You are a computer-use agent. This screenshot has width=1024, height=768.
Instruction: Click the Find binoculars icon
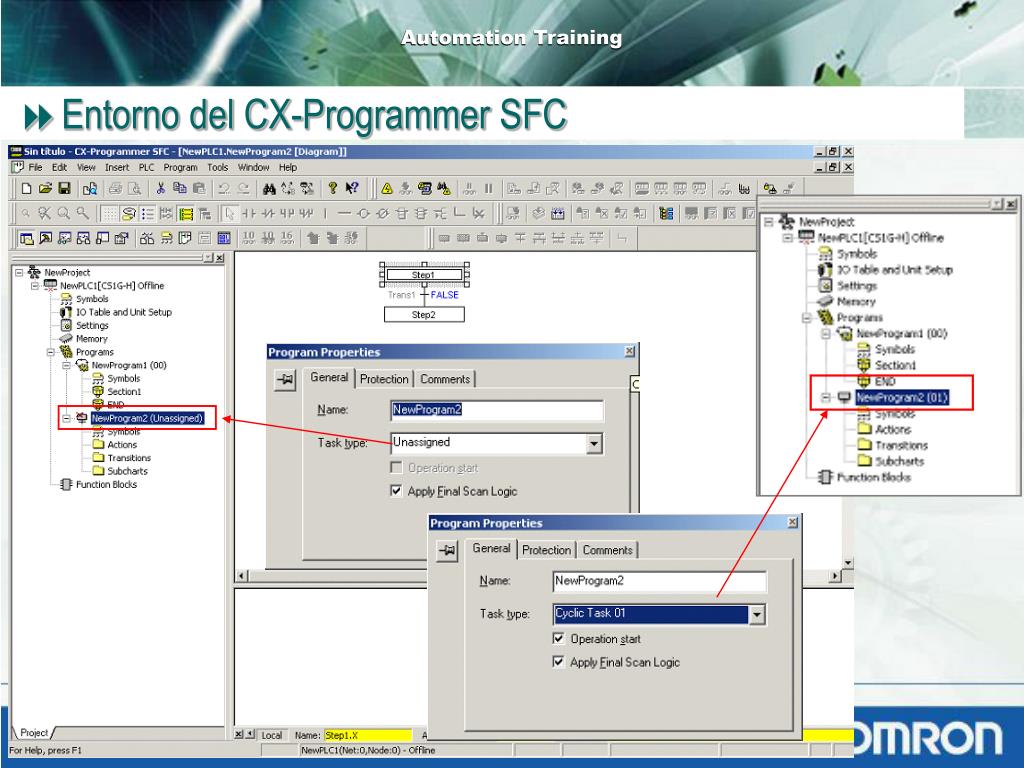268,189
